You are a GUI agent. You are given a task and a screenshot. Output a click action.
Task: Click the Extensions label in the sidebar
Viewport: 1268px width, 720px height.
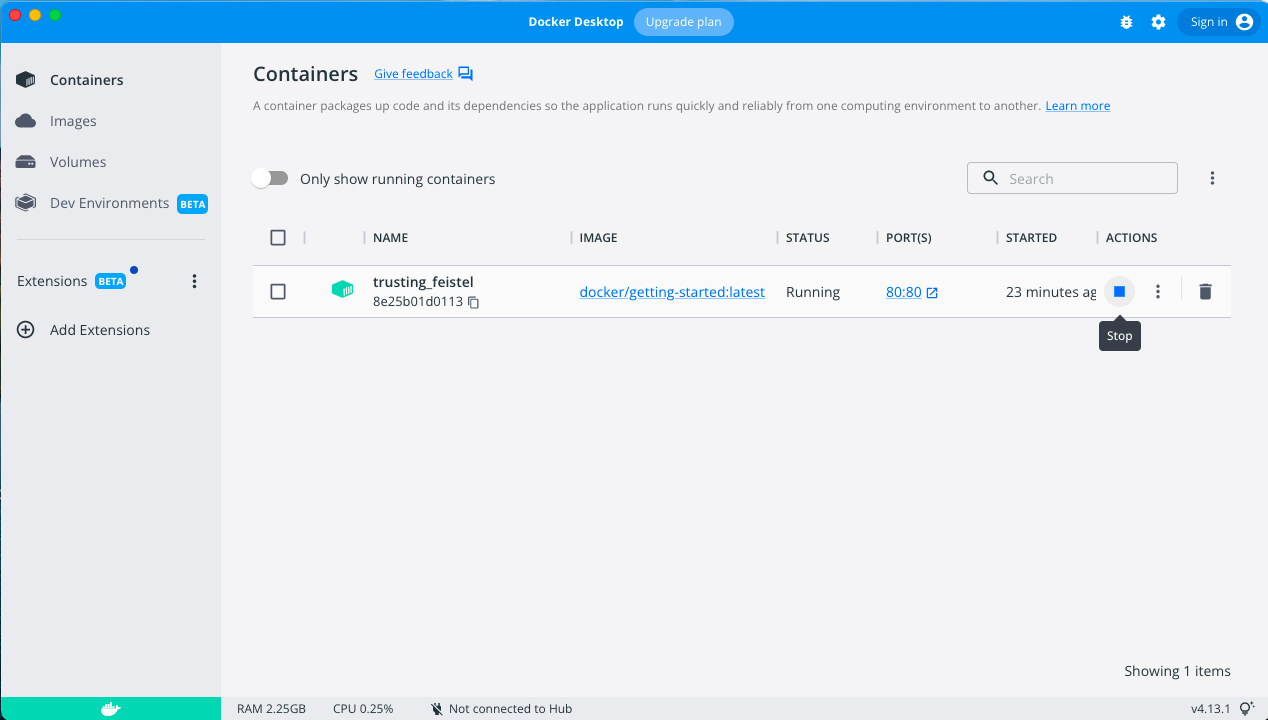tap(52, 281)
